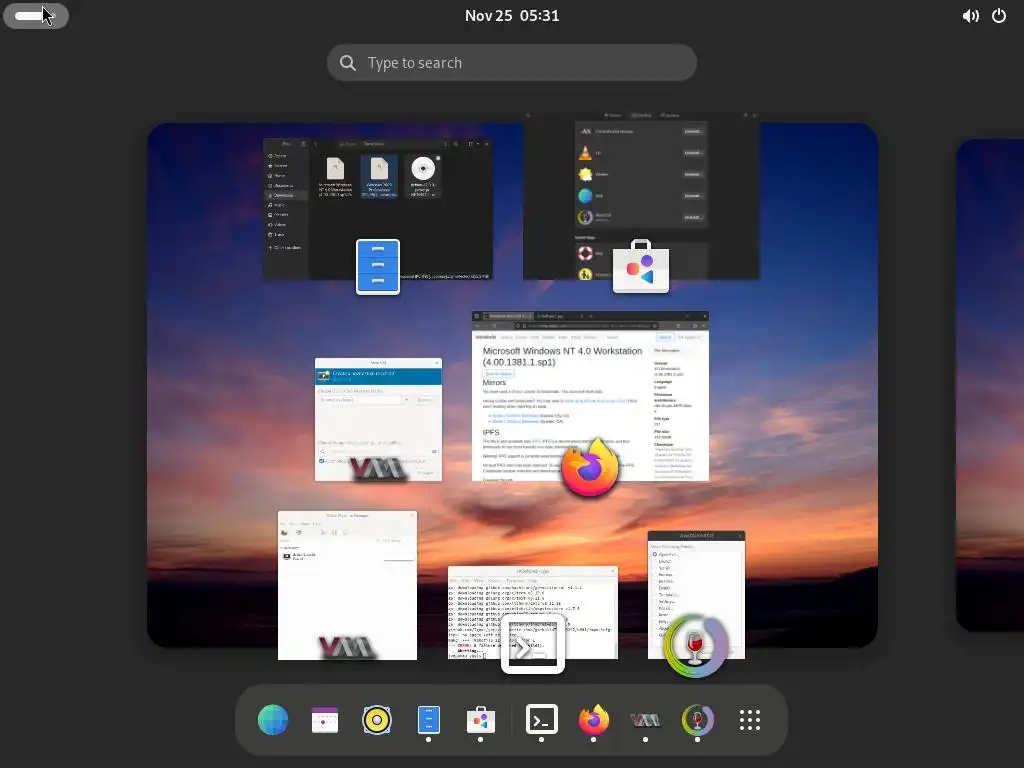The image size is (1024, 768).
Task: Focus the Type to search field
Action: point(512,63)
